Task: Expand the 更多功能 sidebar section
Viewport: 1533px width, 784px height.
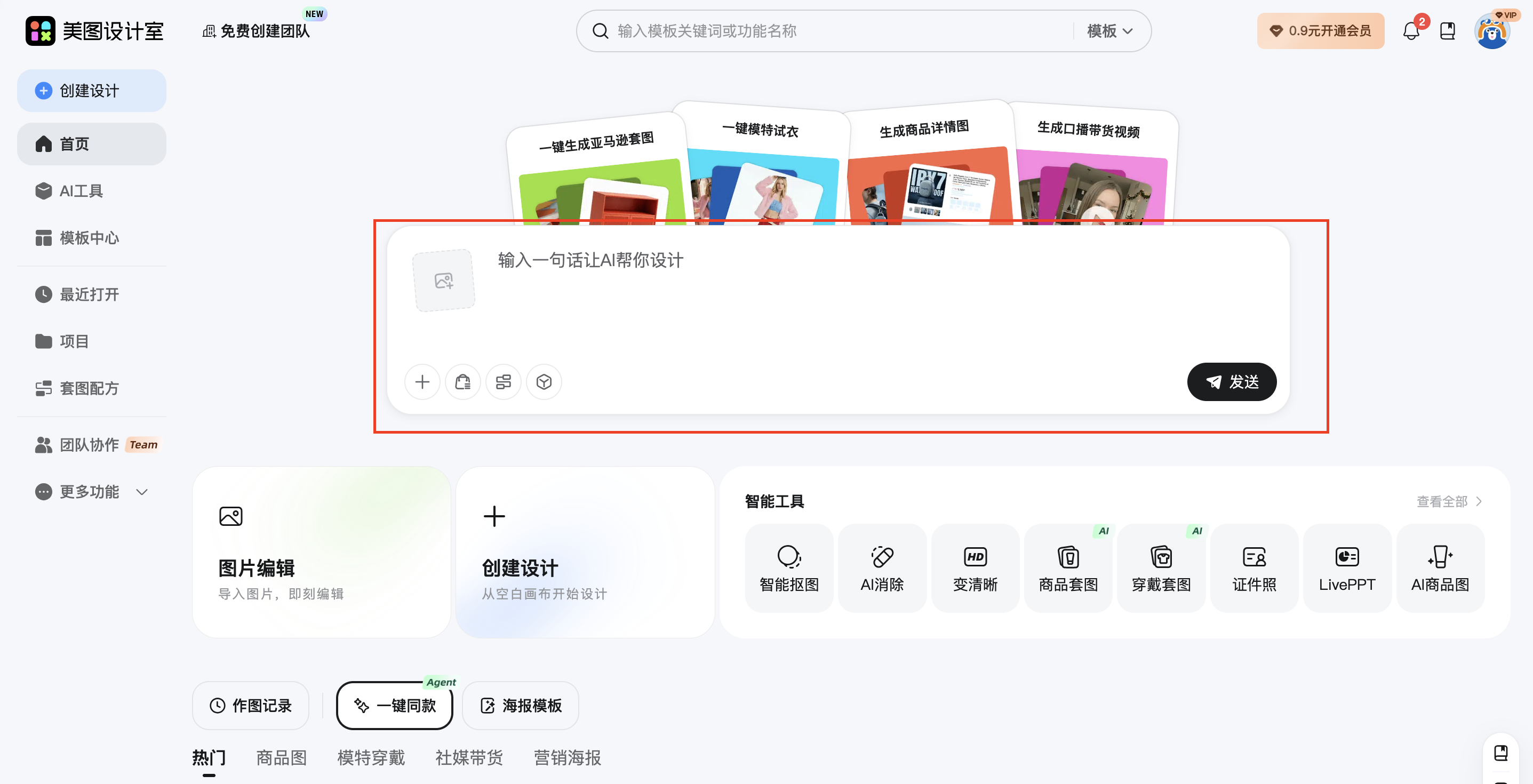Action: coord(91,491)
